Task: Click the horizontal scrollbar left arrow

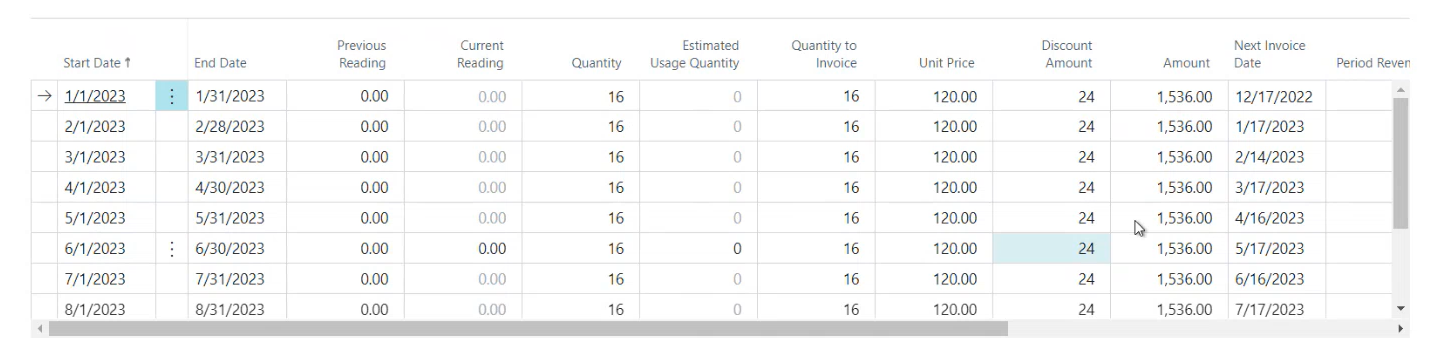Action: pyautogui.click(x=40, y=328)
